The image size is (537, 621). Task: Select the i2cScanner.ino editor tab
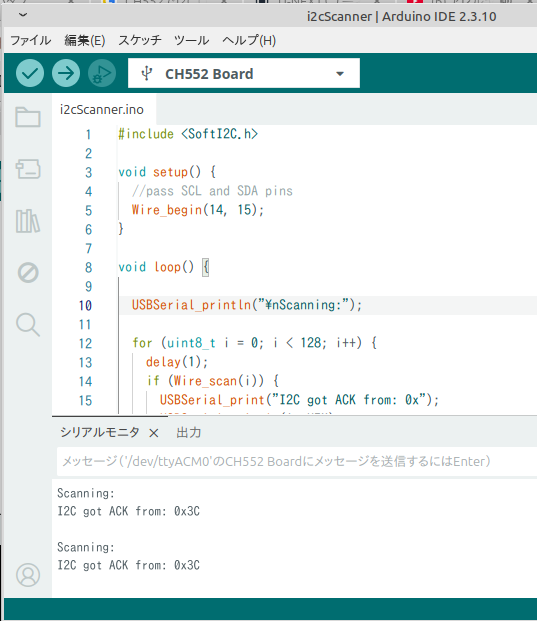pos(102,109)
